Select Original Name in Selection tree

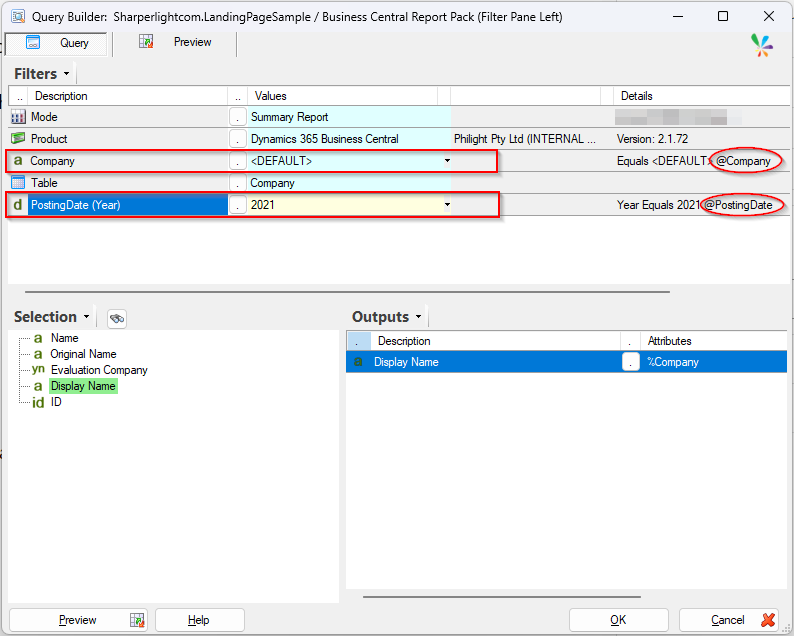83,354
